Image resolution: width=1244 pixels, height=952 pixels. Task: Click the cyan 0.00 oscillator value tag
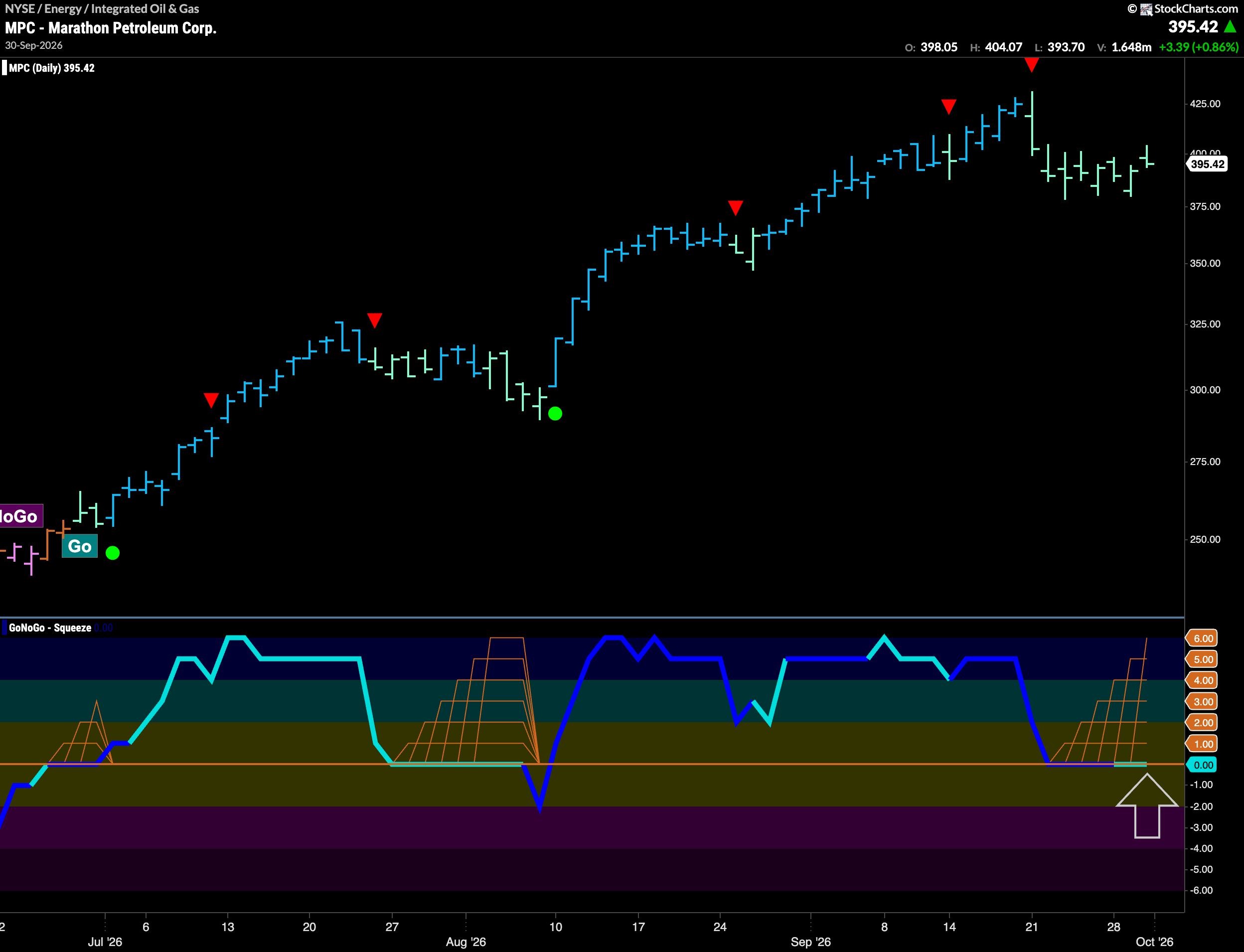pos(1202,766)
